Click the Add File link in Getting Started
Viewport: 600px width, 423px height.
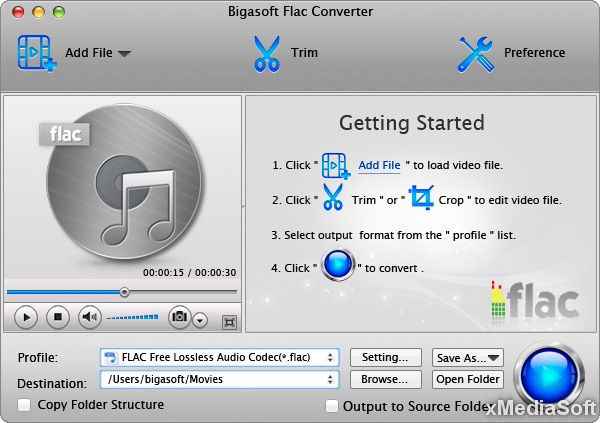pos(379,165)
